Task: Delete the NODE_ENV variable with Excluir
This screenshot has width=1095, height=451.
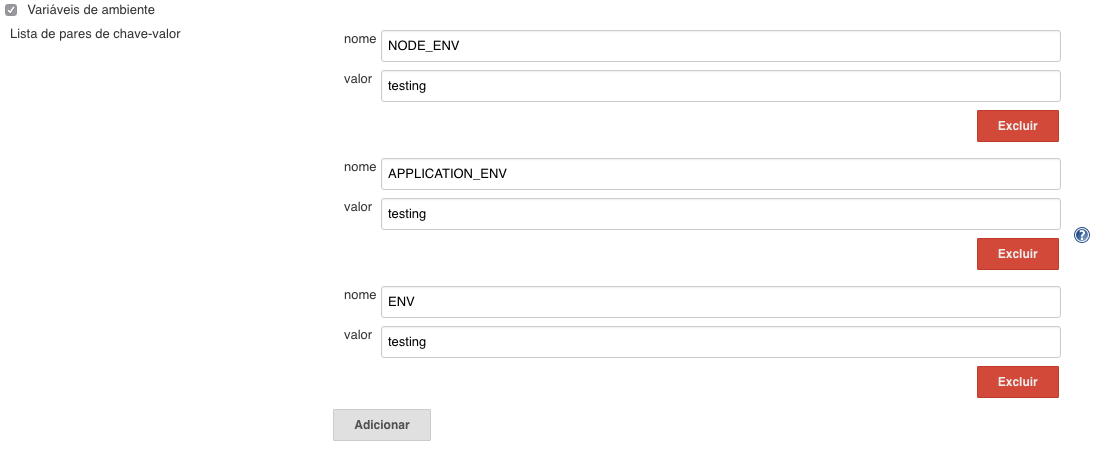Action: pos(1017,126)
